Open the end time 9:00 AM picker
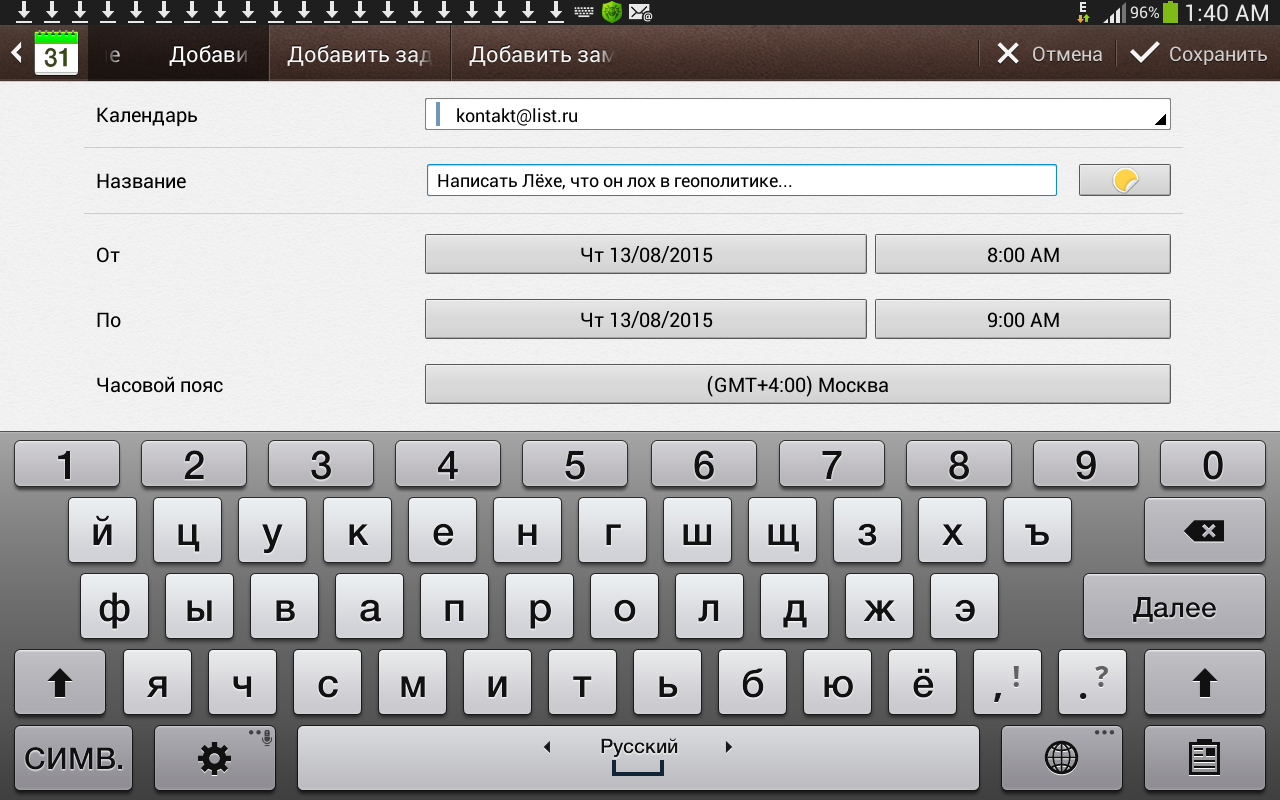 (x=1023, y=319)
